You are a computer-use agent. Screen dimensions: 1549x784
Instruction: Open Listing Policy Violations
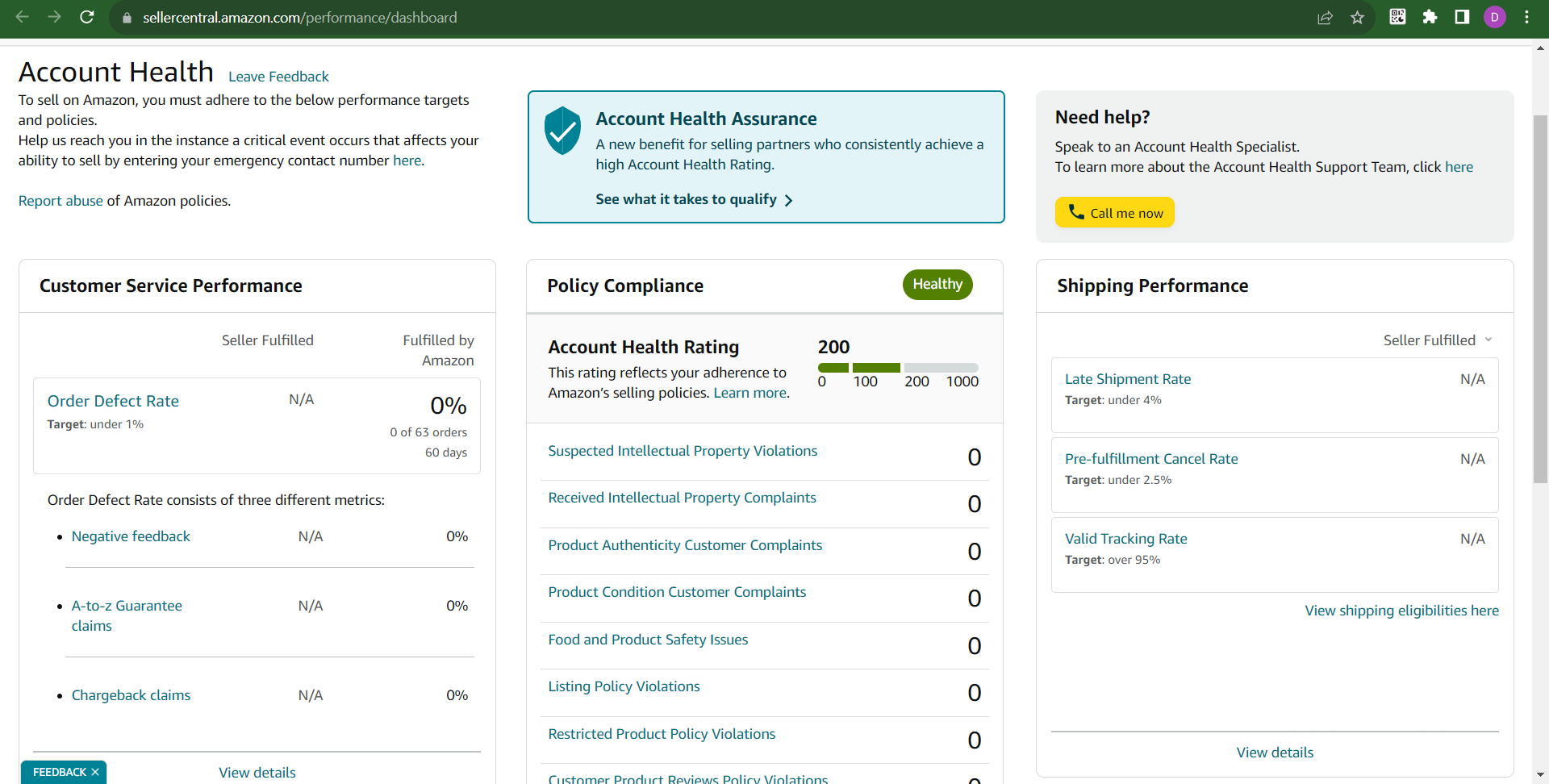pyautogui.click(x=624, y=686)
